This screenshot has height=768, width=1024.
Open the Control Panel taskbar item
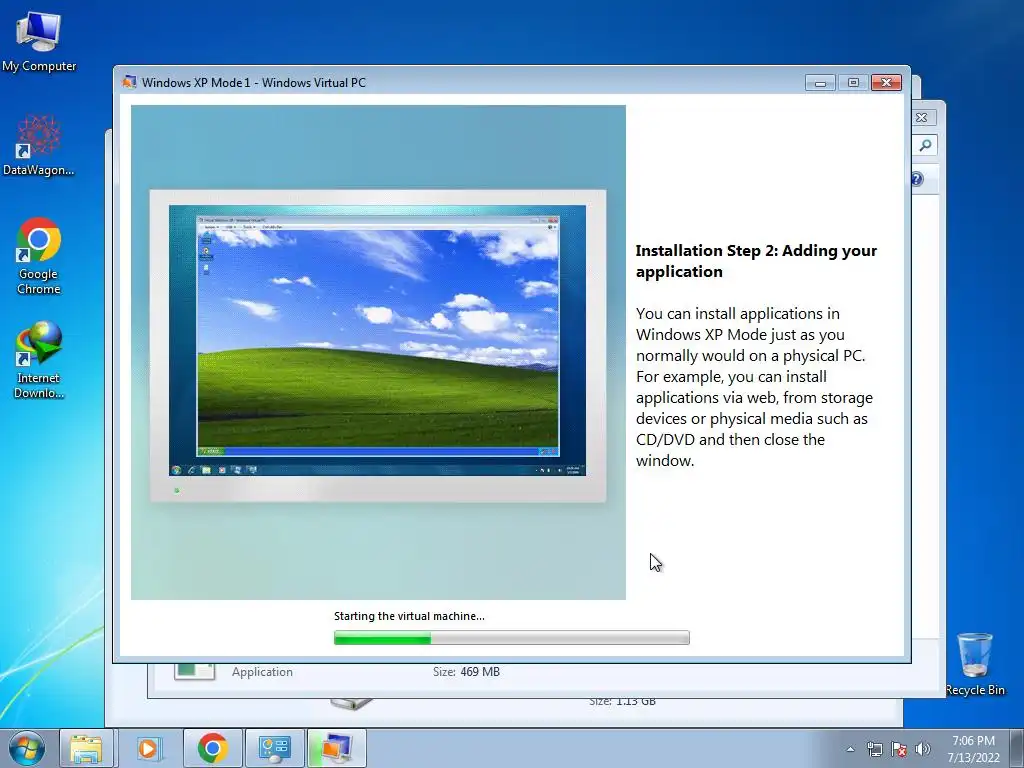click(x=274, y=748)
